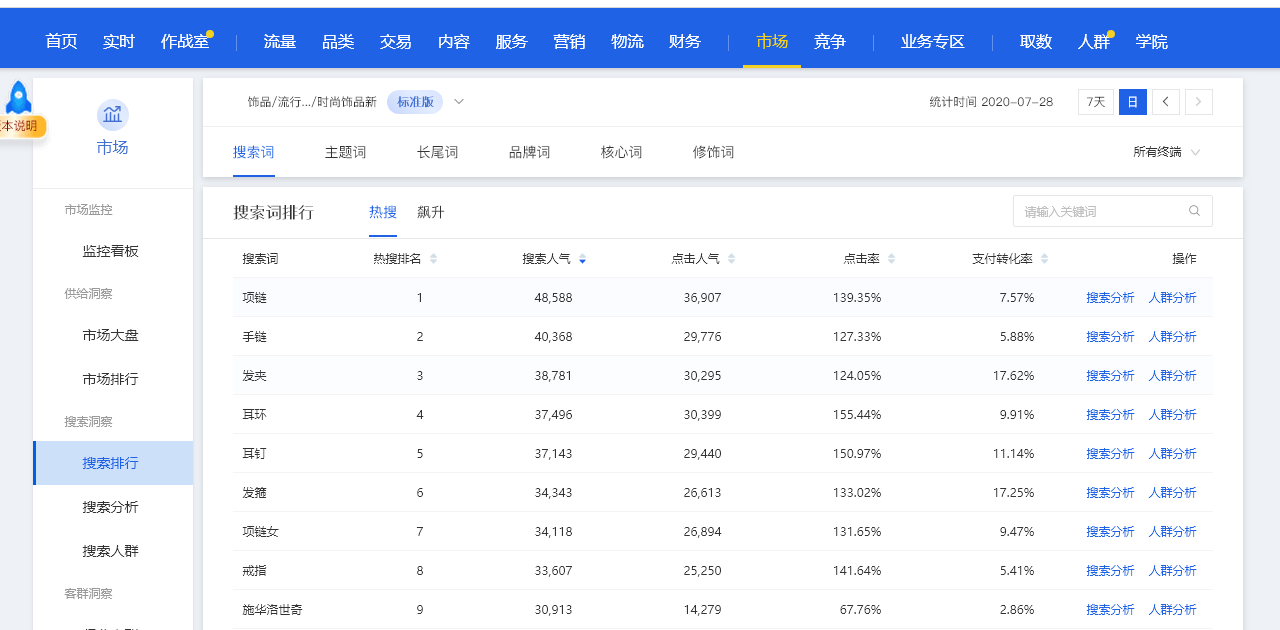Sort by 点击人气 column sort icon
The height and width of the screenshot is (630, 1280).
(x=731, y=259)
